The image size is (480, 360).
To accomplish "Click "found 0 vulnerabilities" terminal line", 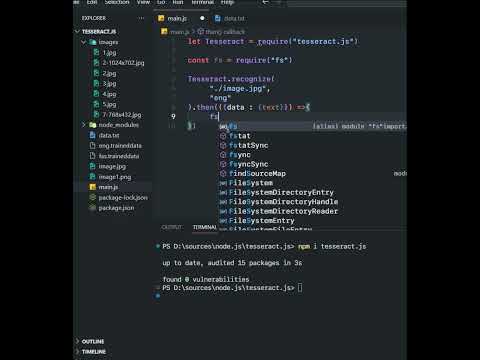I will tap(206, 279).
